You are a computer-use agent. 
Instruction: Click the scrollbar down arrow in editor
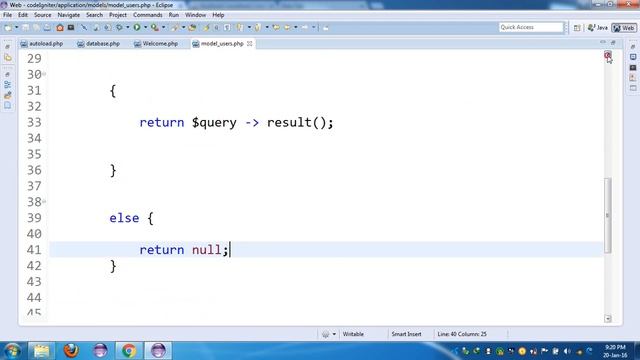coord(608,319)
